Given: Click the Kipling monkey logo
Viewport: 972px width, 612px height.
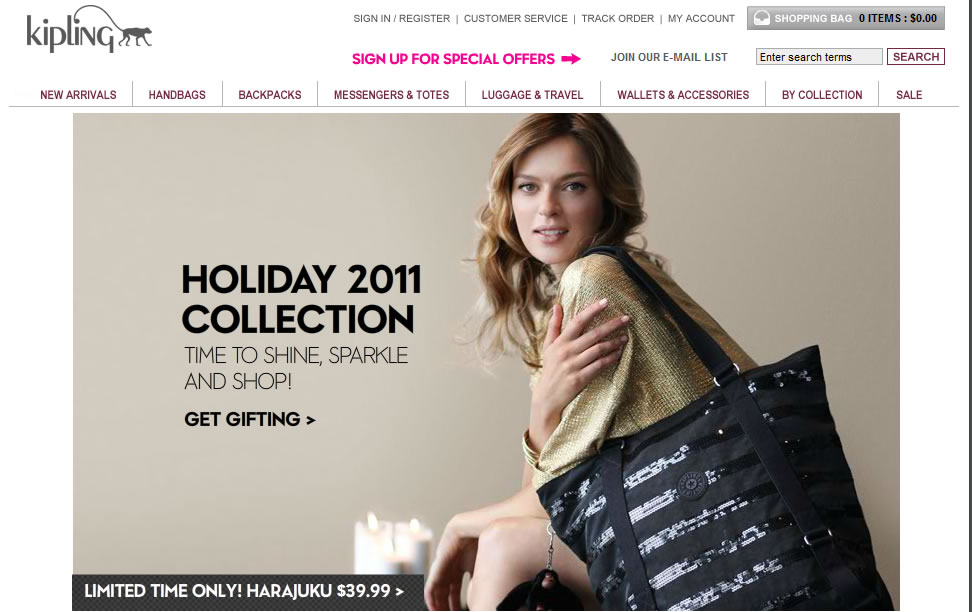Looking at the screenshot, I should pos(89,29).
